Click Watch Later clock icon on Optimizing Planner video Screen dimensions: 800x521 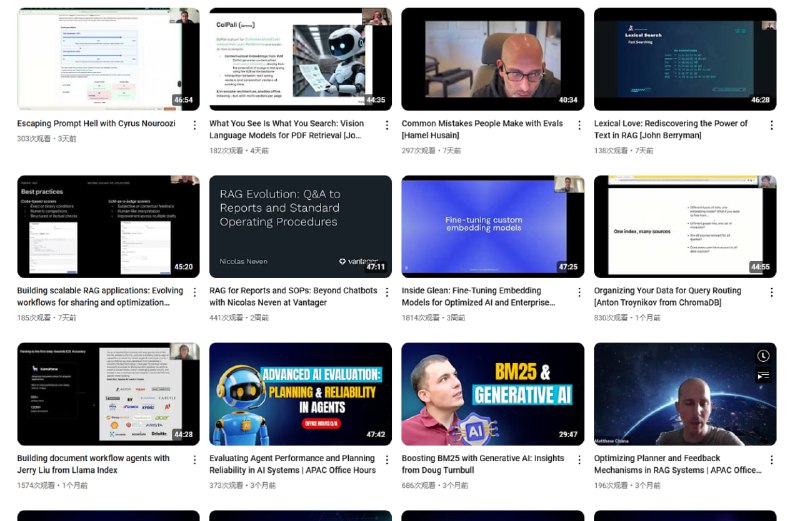click(763, 356)
